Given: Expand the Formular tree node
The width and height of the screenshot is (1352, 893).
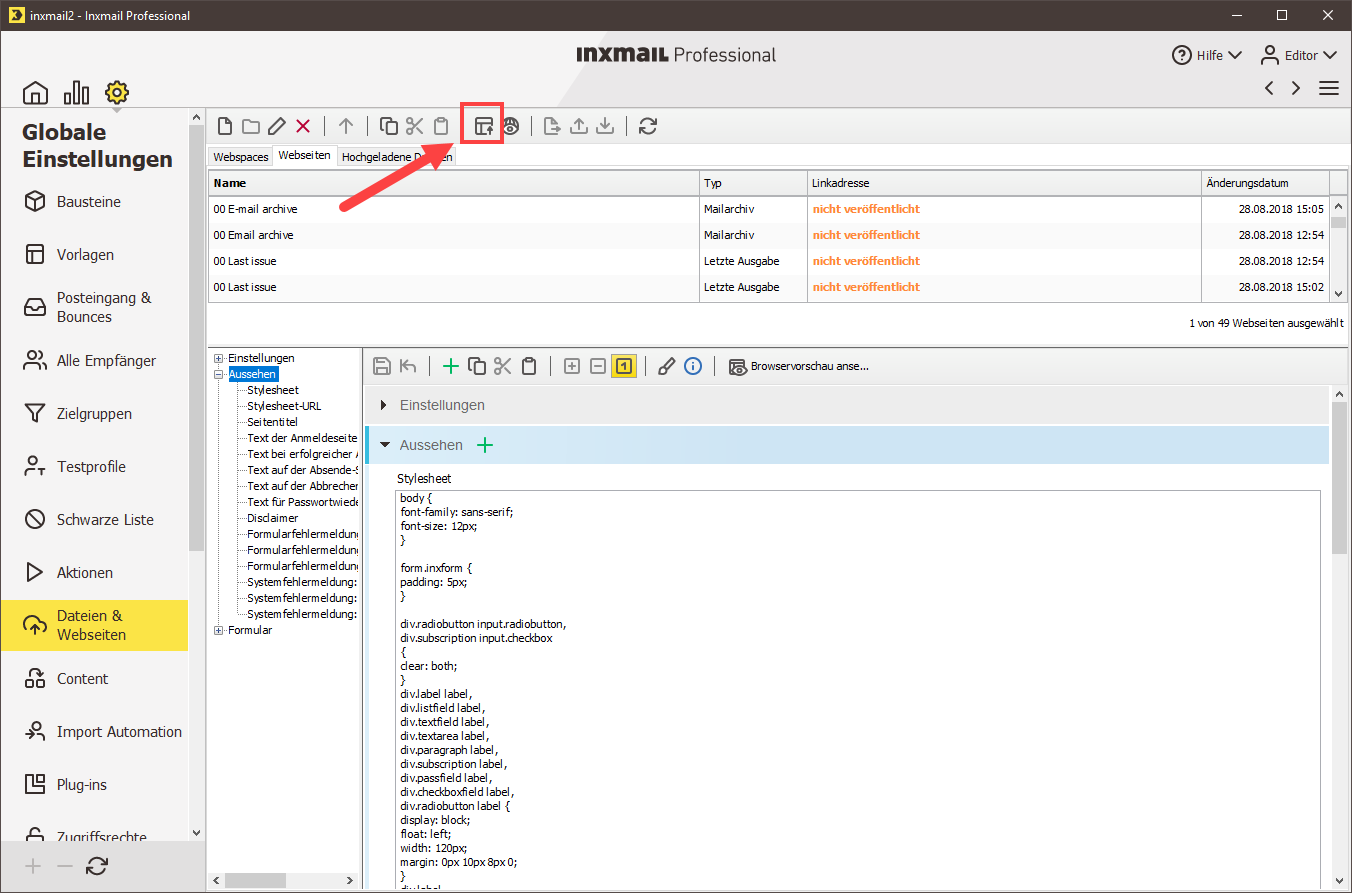Looking at the screenshot, I should 219,630.
